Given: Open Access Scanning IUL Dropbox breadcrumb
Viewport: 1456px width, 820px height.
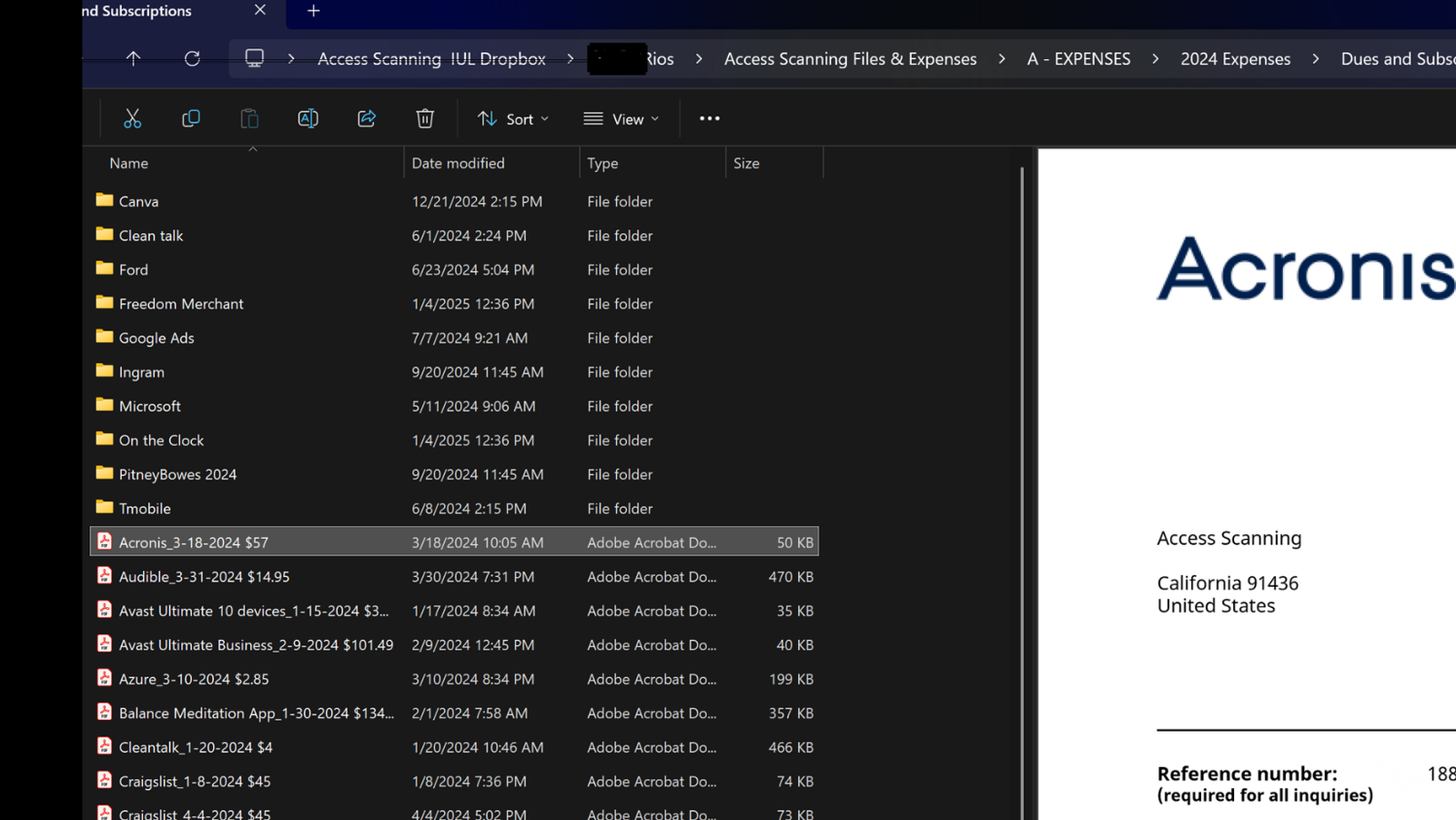Looking at the screenshot, I should pos(431,59).
